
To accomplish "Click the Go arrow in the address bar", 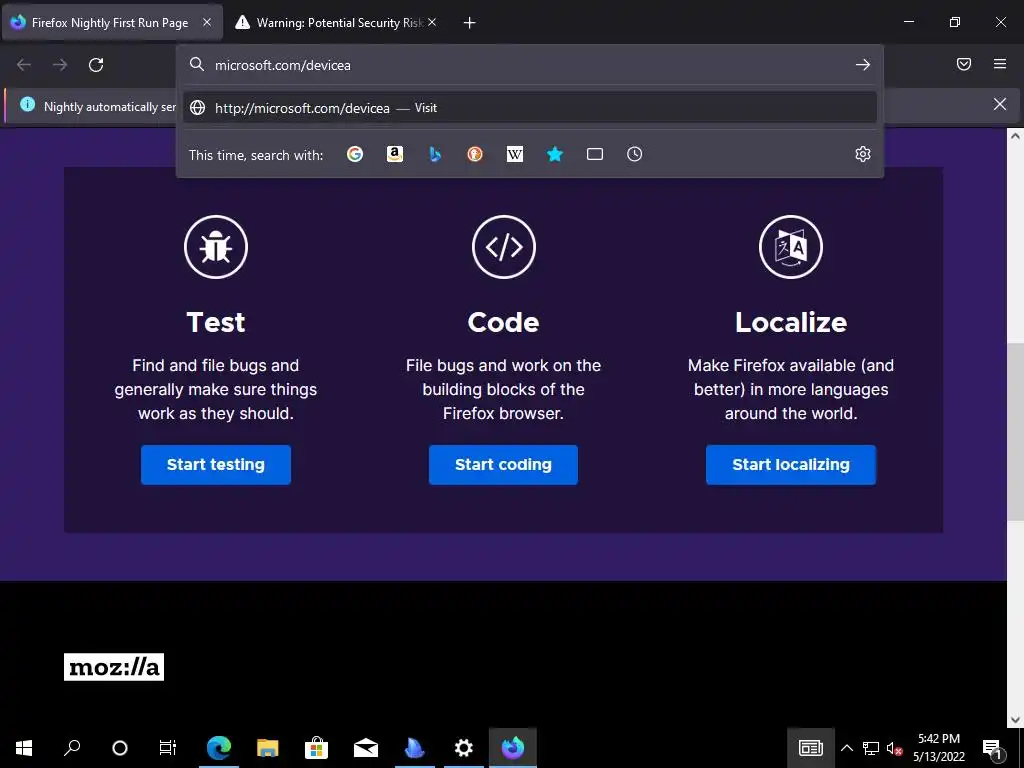I will click(863, 65).
